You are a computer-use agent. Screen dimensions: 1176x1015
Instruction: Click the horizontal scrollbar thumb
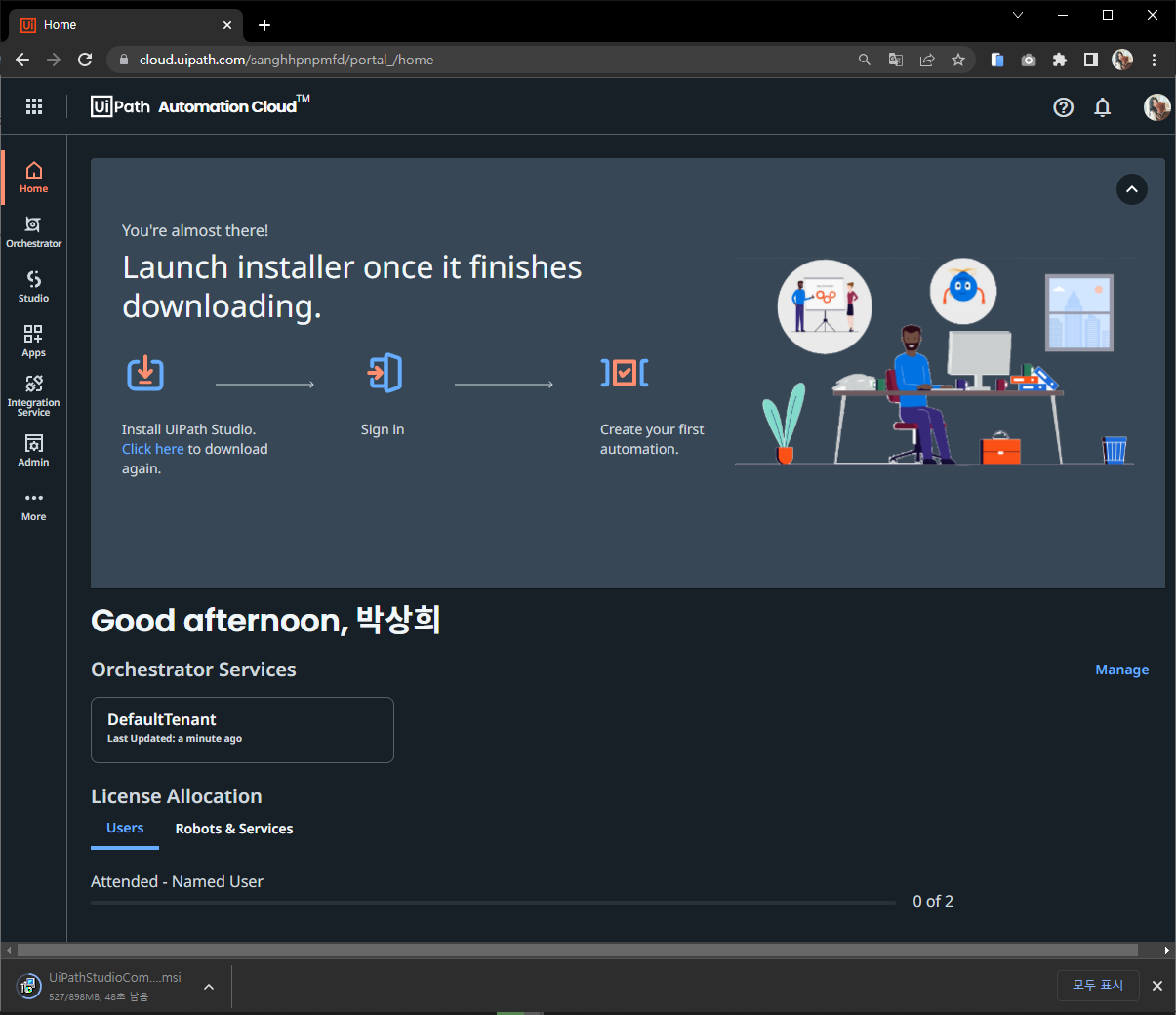tap(578, 950)
